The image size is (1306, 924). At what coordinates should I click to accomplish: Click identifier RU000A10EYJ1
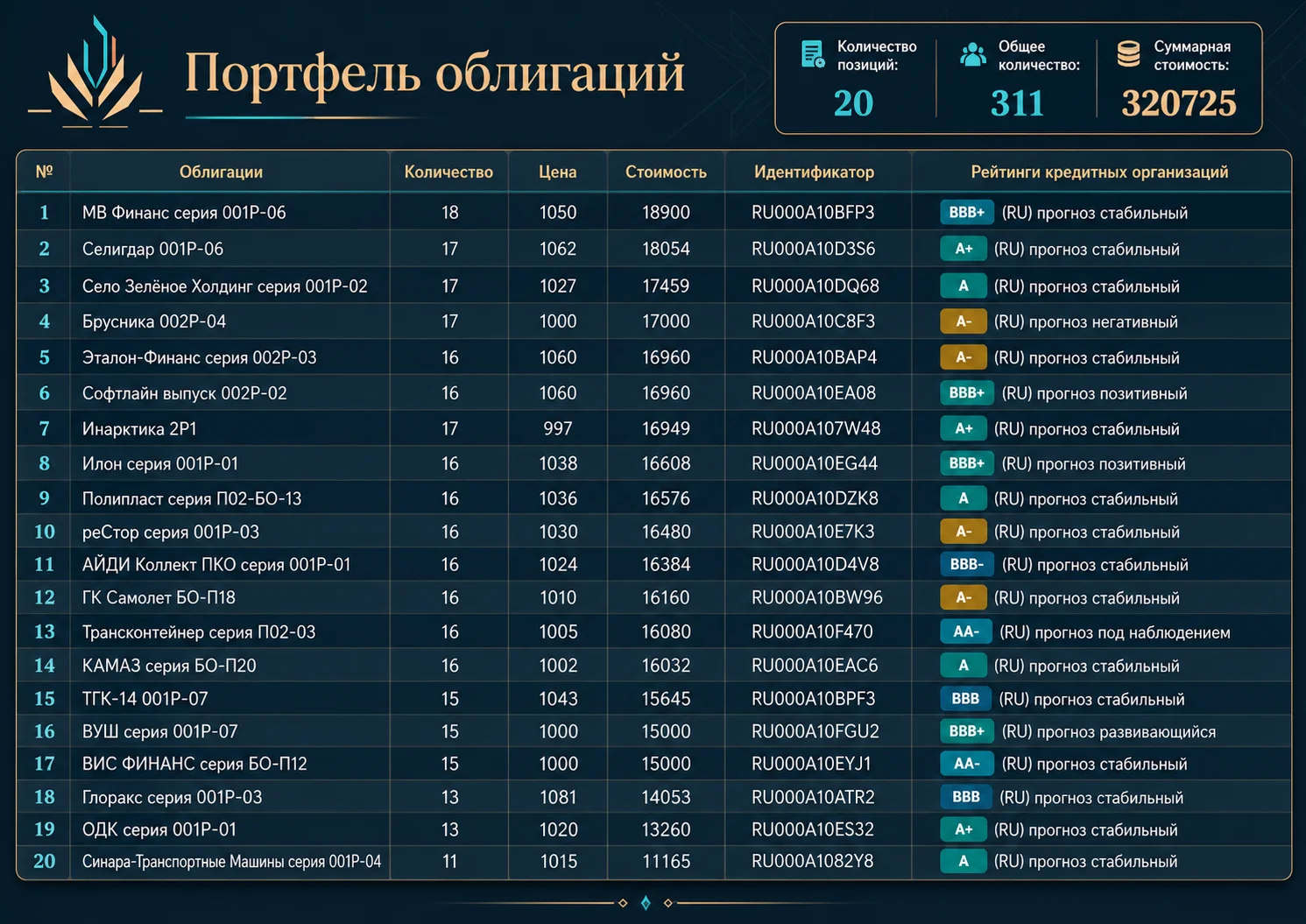point(811,764)
